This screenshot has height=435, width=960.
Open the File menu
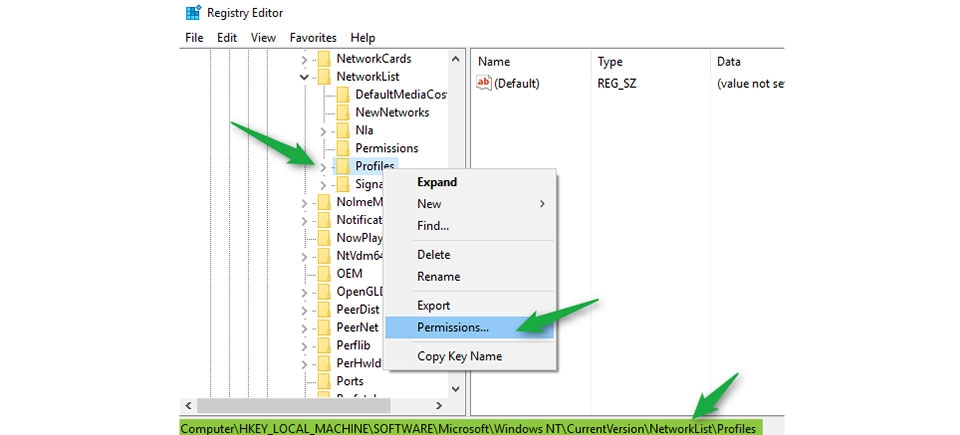(x=194, y=38)
